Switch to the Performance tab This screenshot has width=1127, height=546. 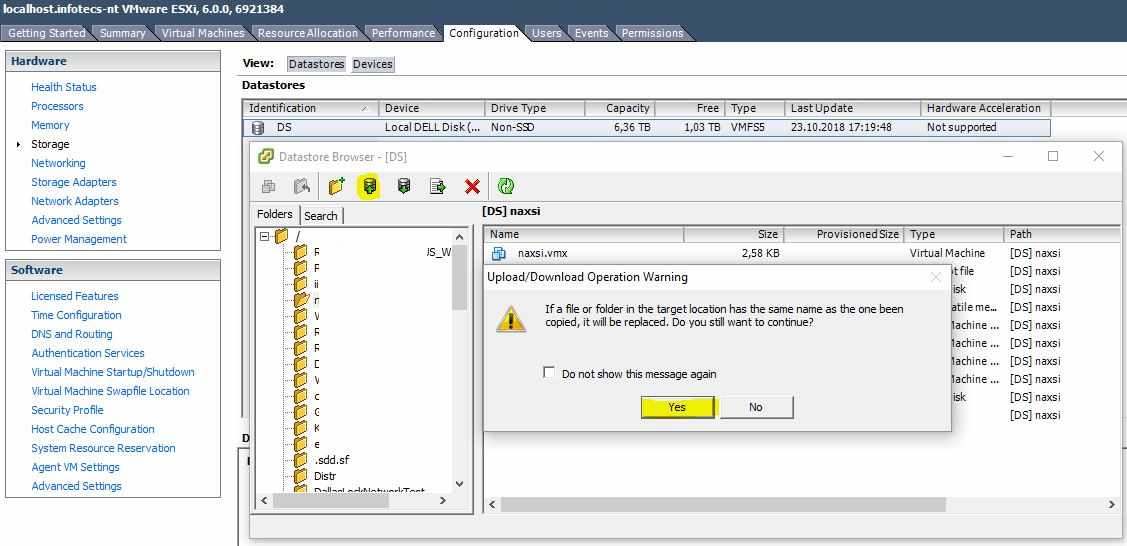(403, 33)
